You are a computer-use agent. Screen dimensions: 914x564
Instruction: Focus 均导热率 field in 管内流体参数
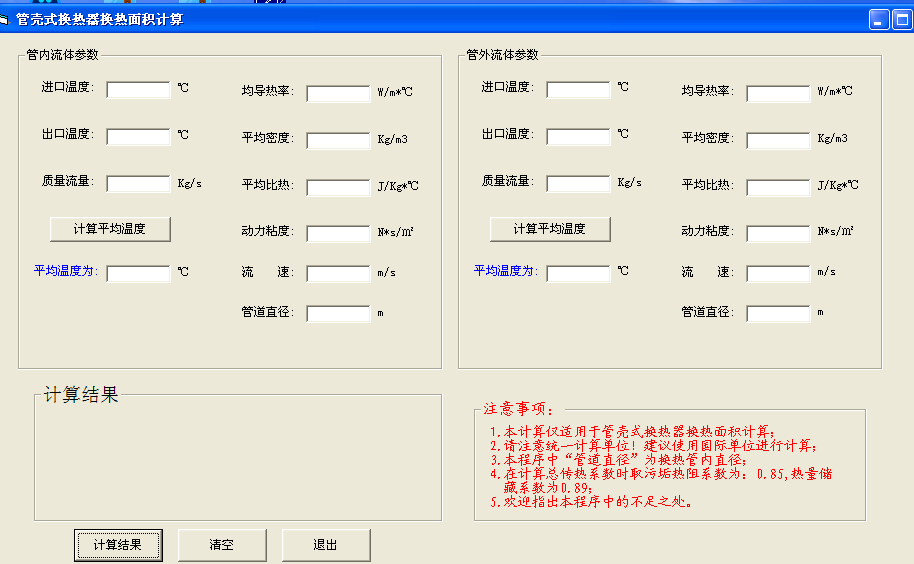(338, 93)
